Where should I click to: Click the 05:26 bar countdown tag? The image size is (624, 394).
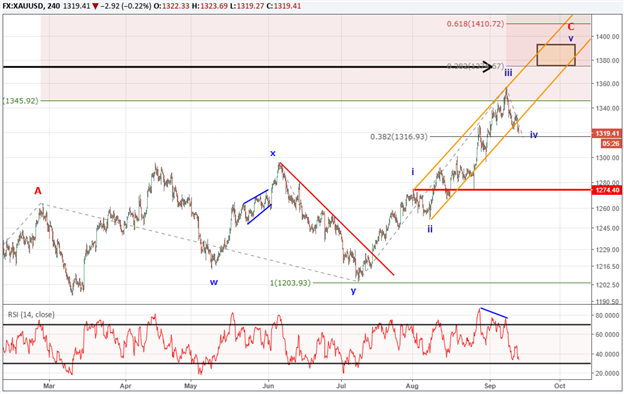pyautogui.click(x=610, y=144)
